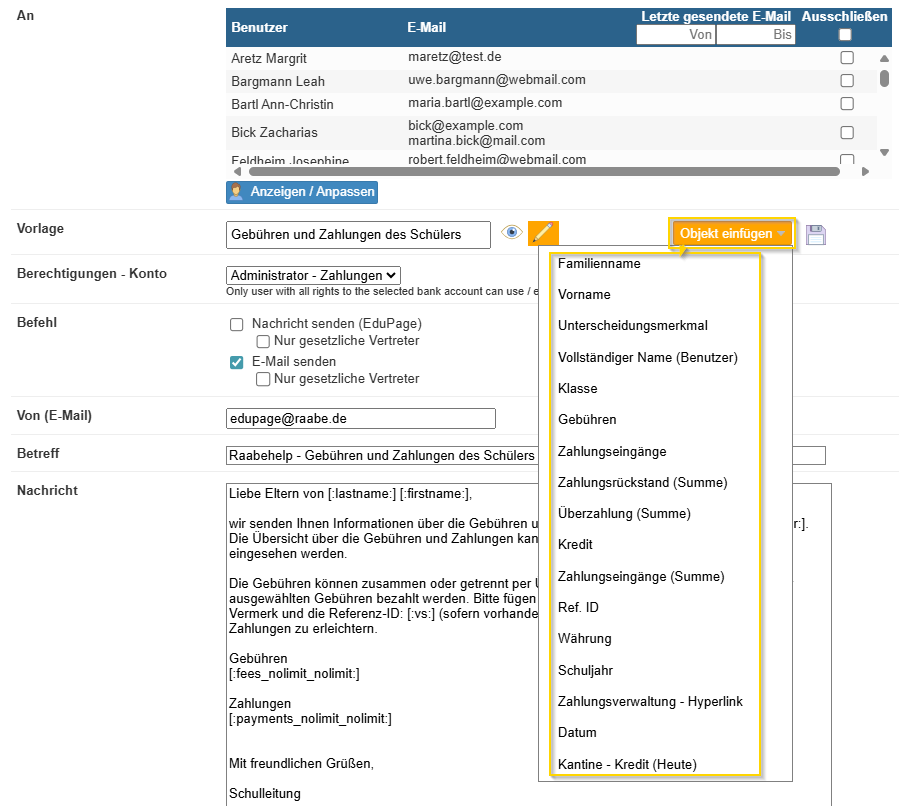Viewport: 899px width, 806px height.
Task: Select Kredit menu item
Action: tap(575, 545)
